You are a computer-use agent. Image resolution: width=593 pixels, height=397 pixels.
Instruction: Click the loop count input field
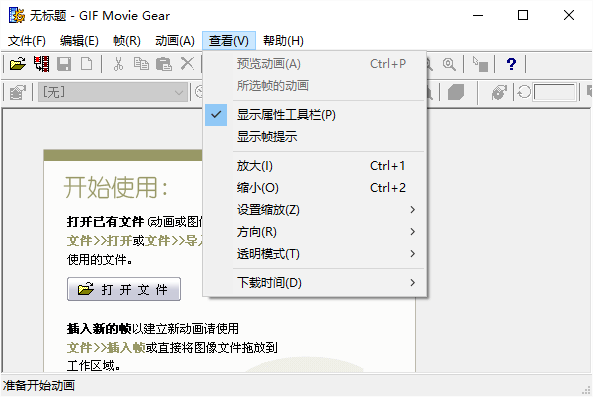pyautogui.click(x=555, y=92)
